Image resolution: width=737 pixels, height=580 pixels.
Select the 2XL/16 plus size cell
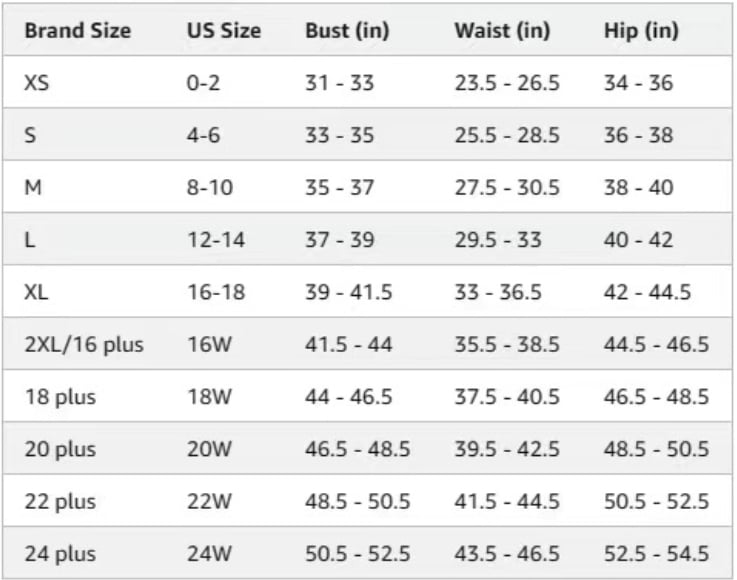[84, 345]
